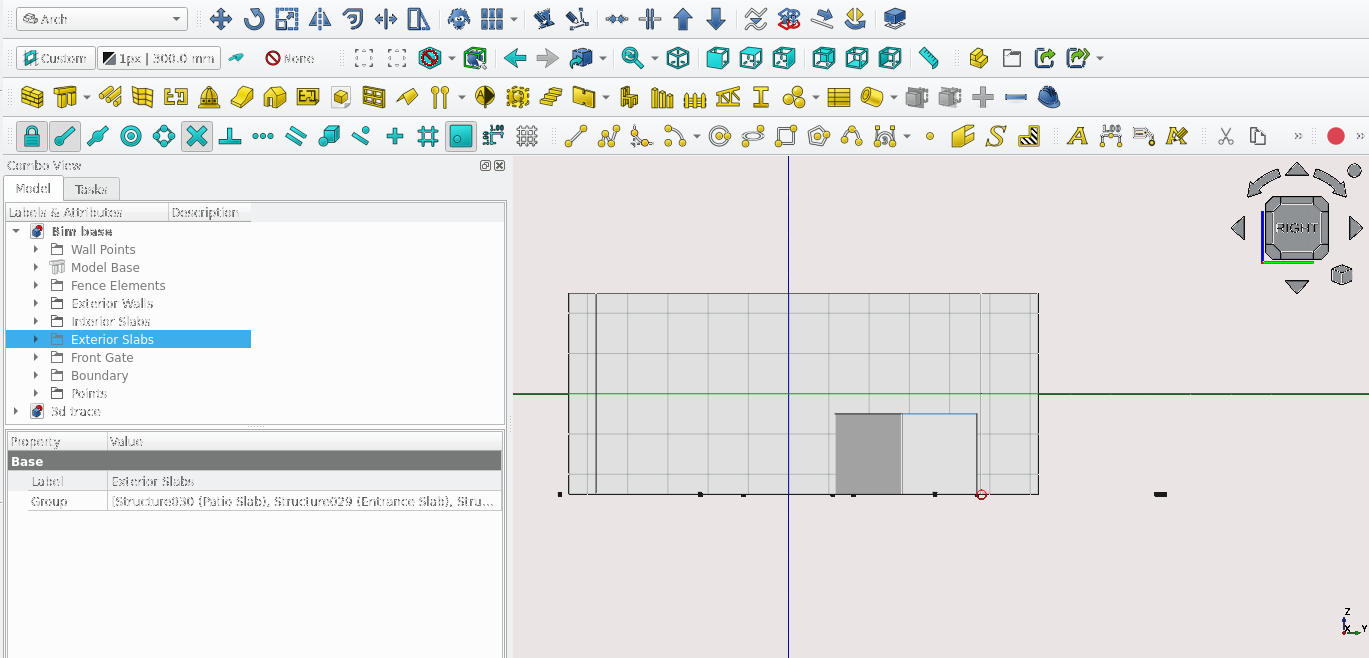Image resolution: width=1369 pixels, height=658 pixels.
Task: Select the Draft Line tool
Action: [x=575, y=136]
